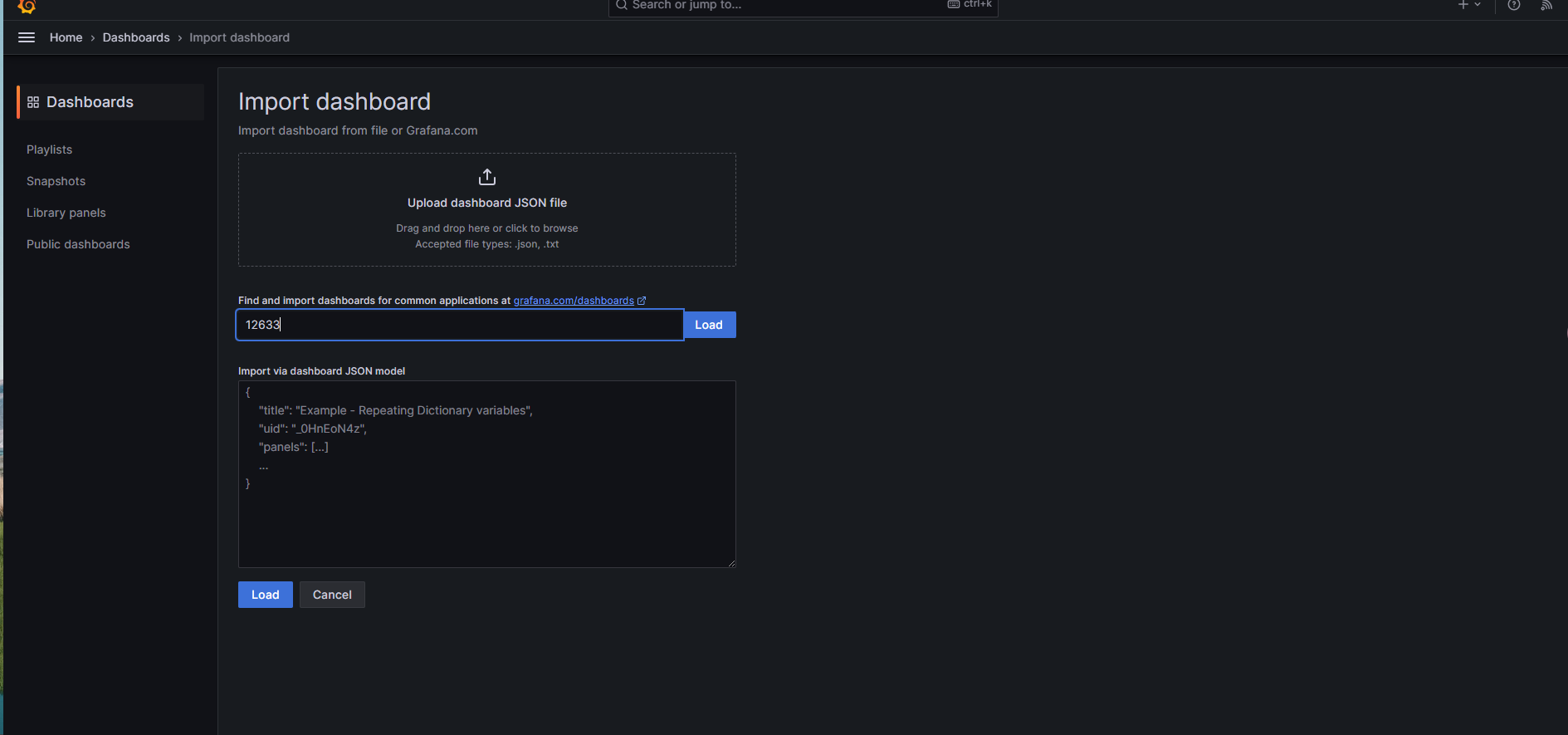Click inside the dashboard JSON model textarea
Viewport: 1568px width, 735px height.
[487, 474]
